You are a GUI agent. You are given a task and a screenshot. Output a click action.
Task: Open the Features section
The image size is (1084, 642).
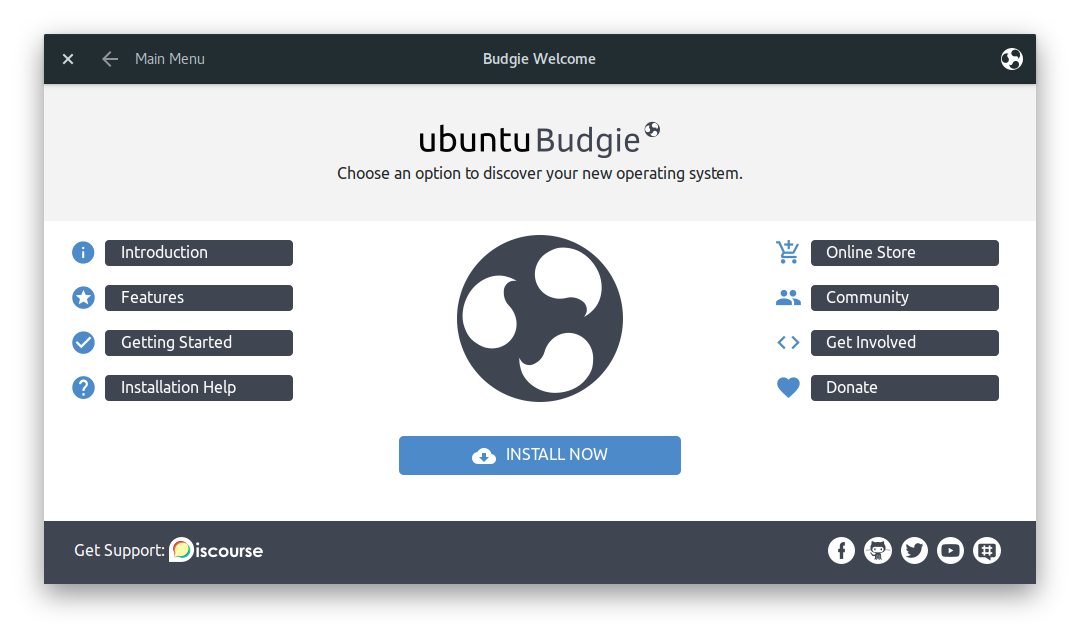coord(199,298)
